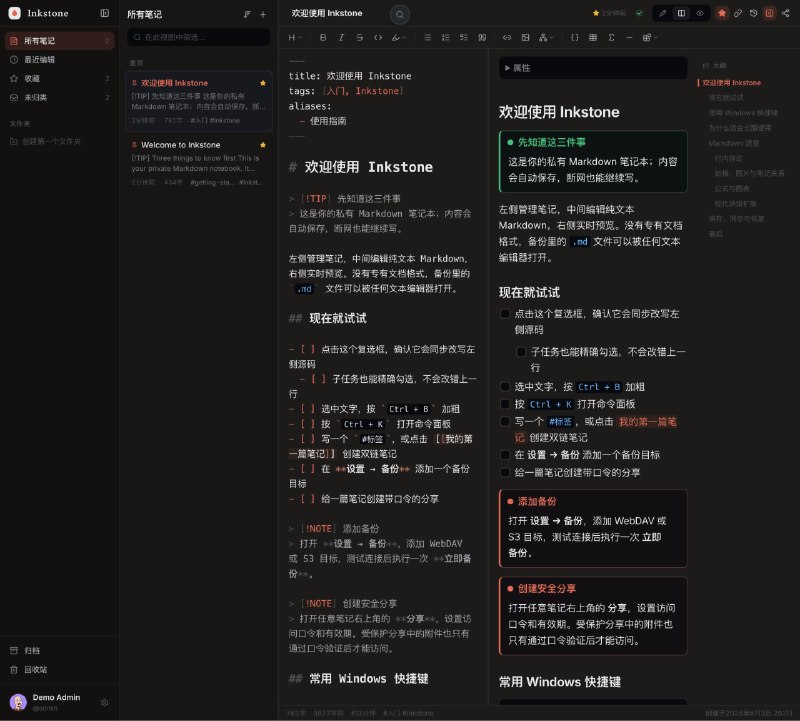Apply strikethrough formatting
Viewport: 800px width, 721px height.
pyautogui.click(x=360, y=37)
